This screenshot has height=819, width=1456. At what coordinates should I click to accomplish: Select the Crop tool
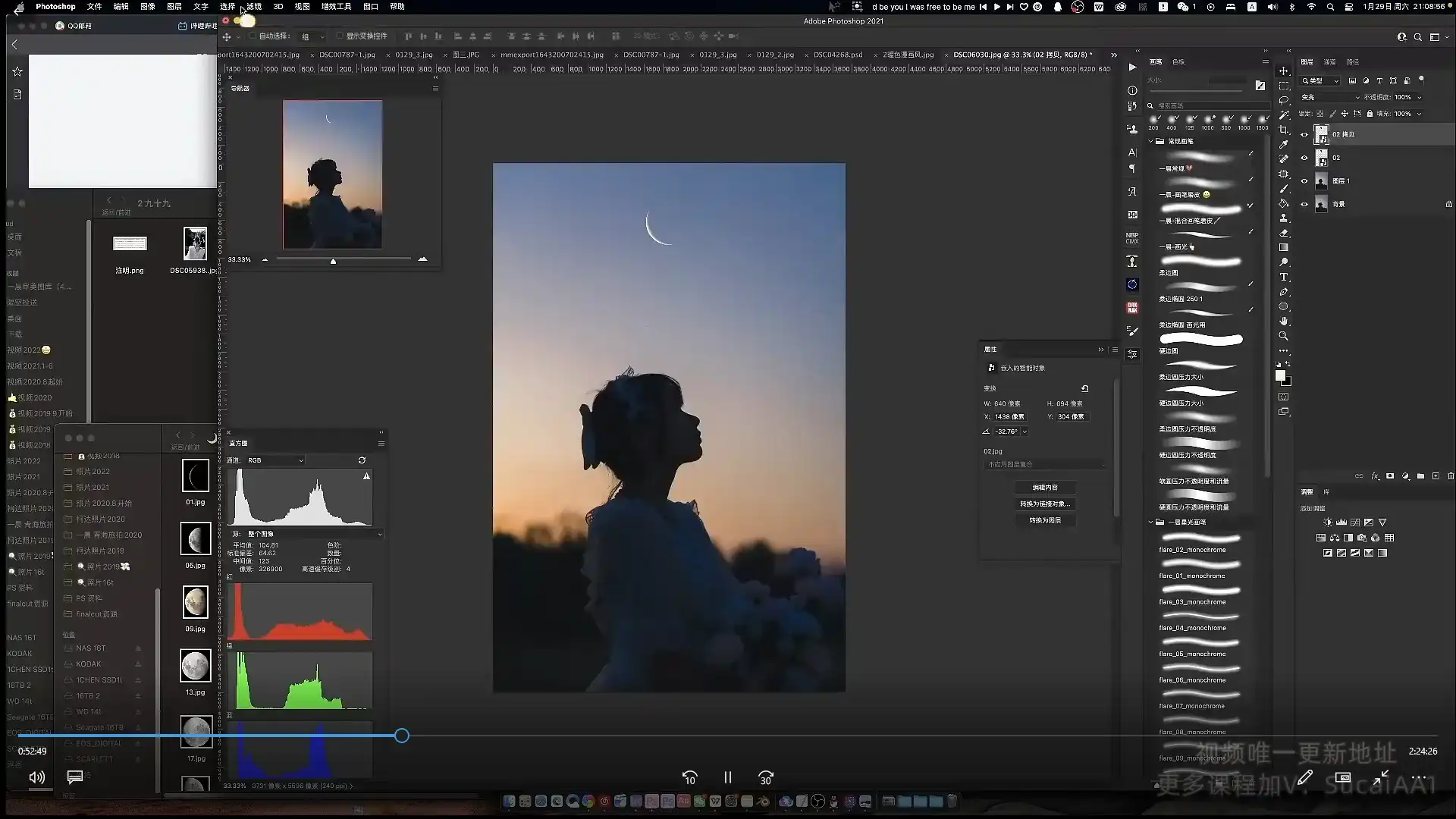click(x=1284, y=130)
